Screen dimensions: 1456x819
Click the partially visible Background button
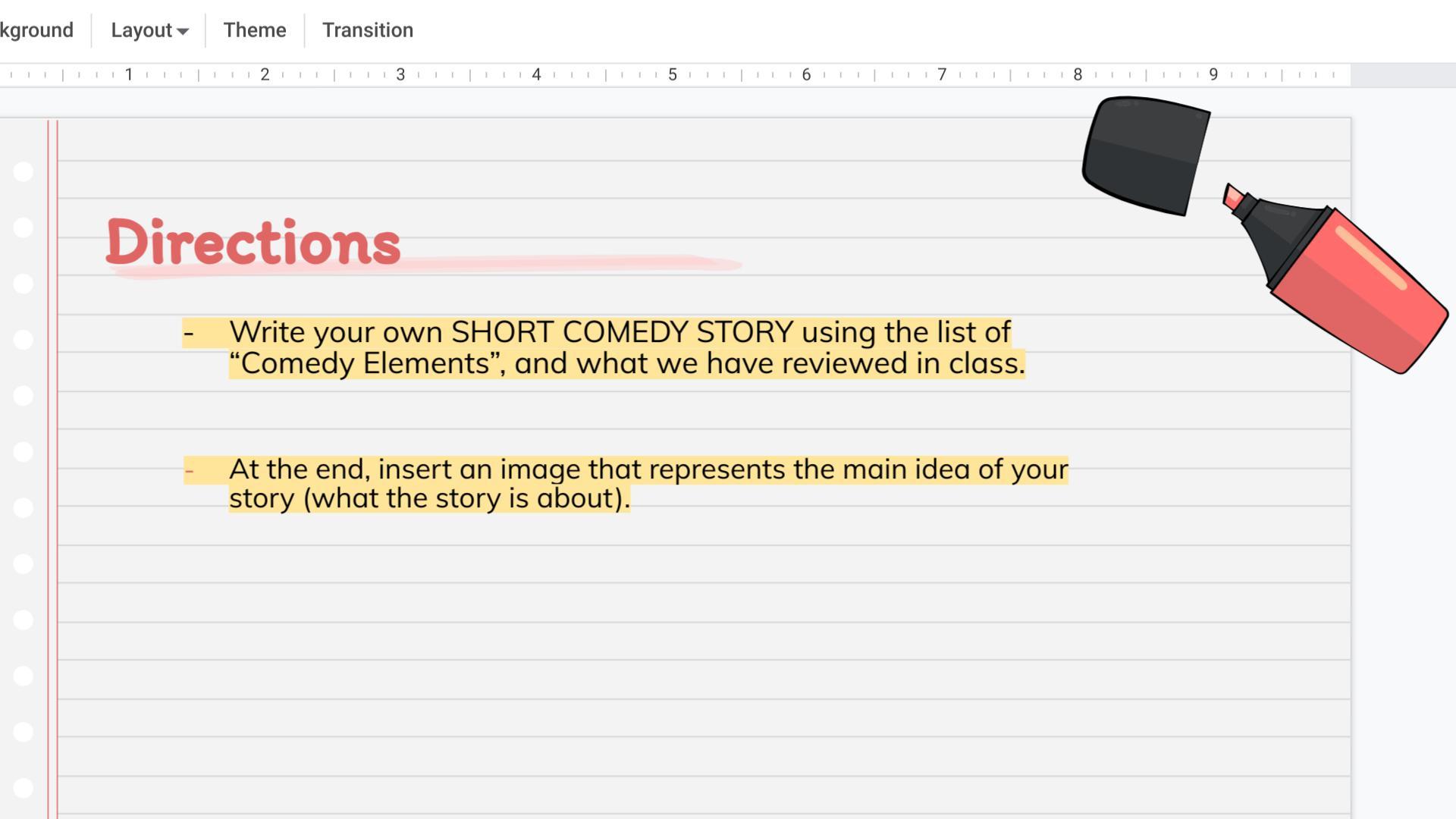pyautogui.click(x=36, y=30)
